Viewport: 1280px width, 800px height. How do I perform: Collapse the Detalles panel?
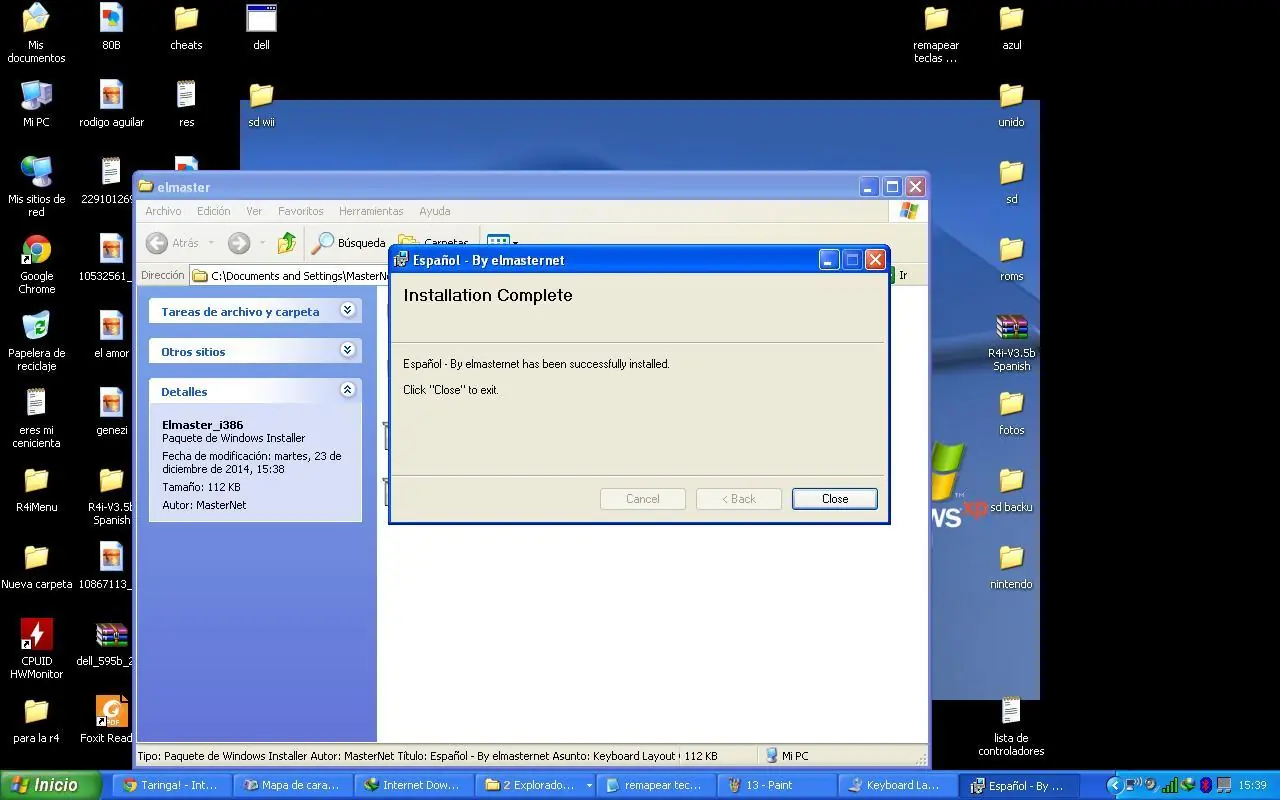coord(347,390)
